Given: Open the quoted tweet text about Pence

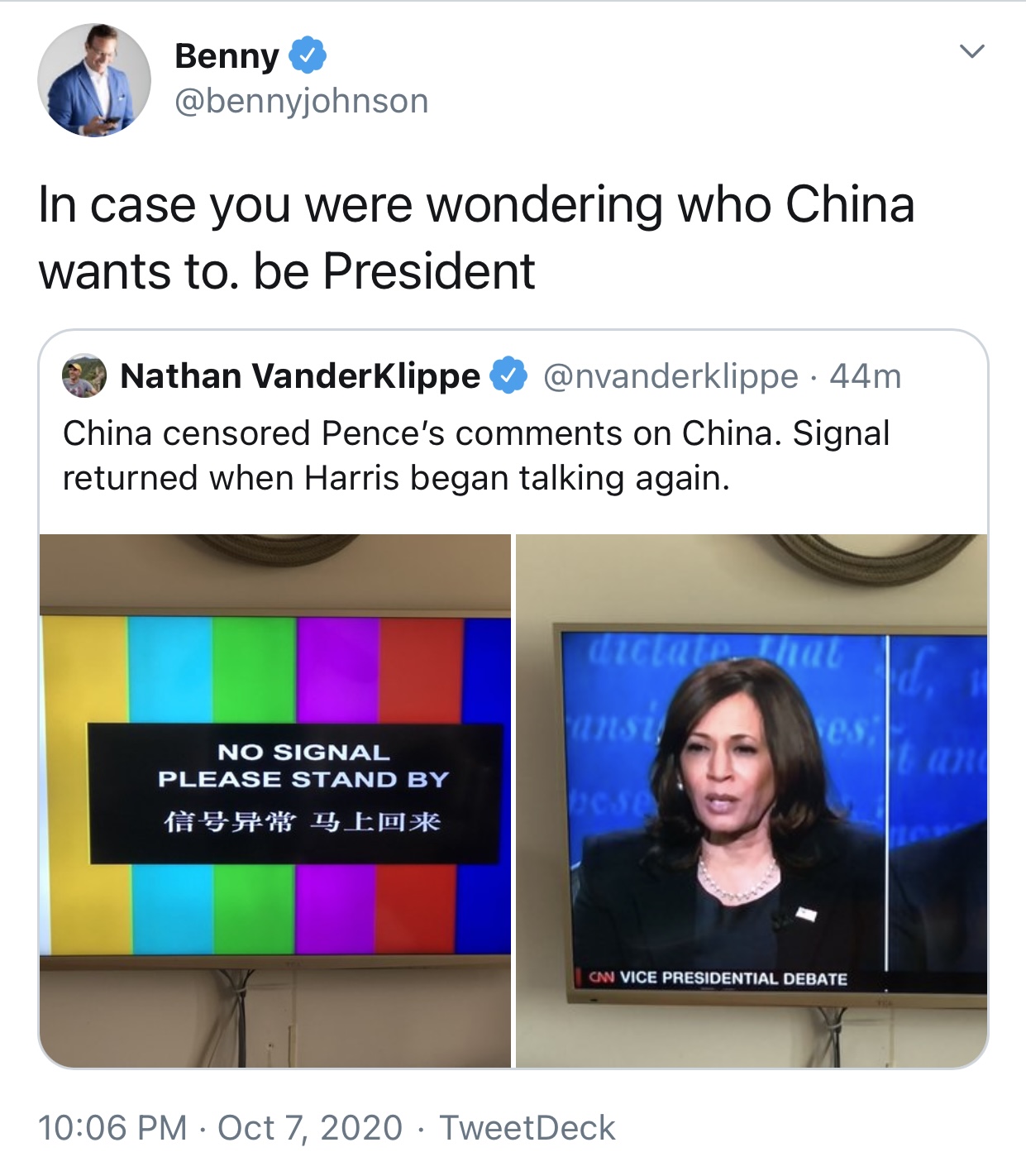Looking at the screenshot, I should point(476,456).
